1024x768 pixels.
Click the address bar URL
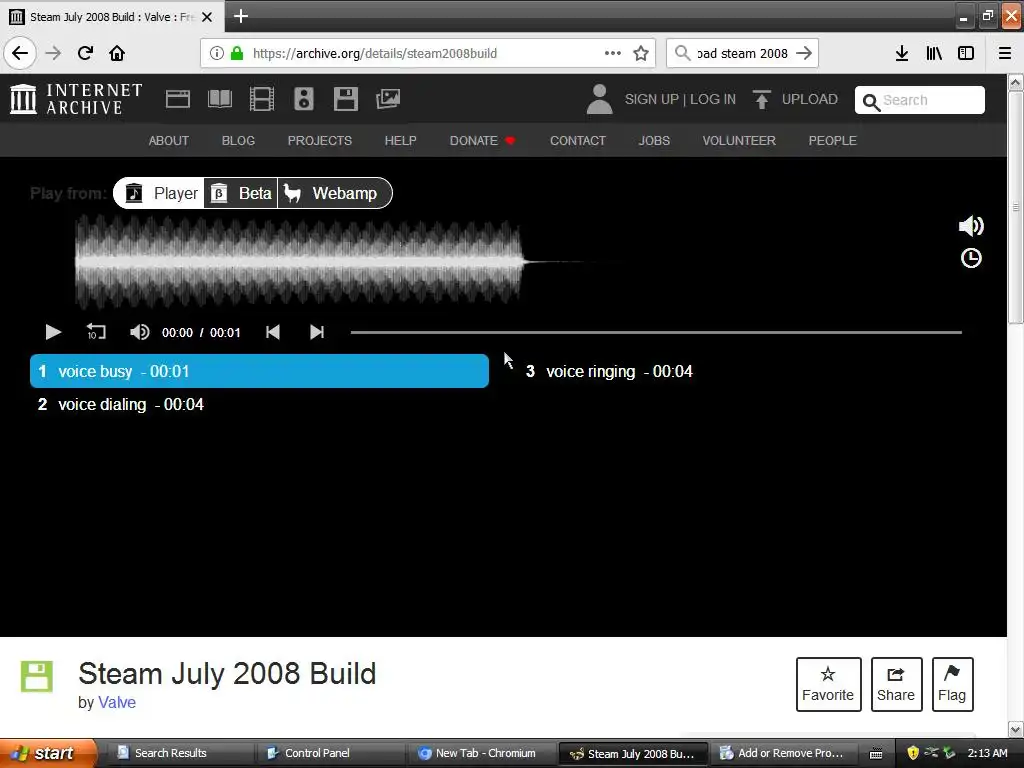tap(375, 54)
